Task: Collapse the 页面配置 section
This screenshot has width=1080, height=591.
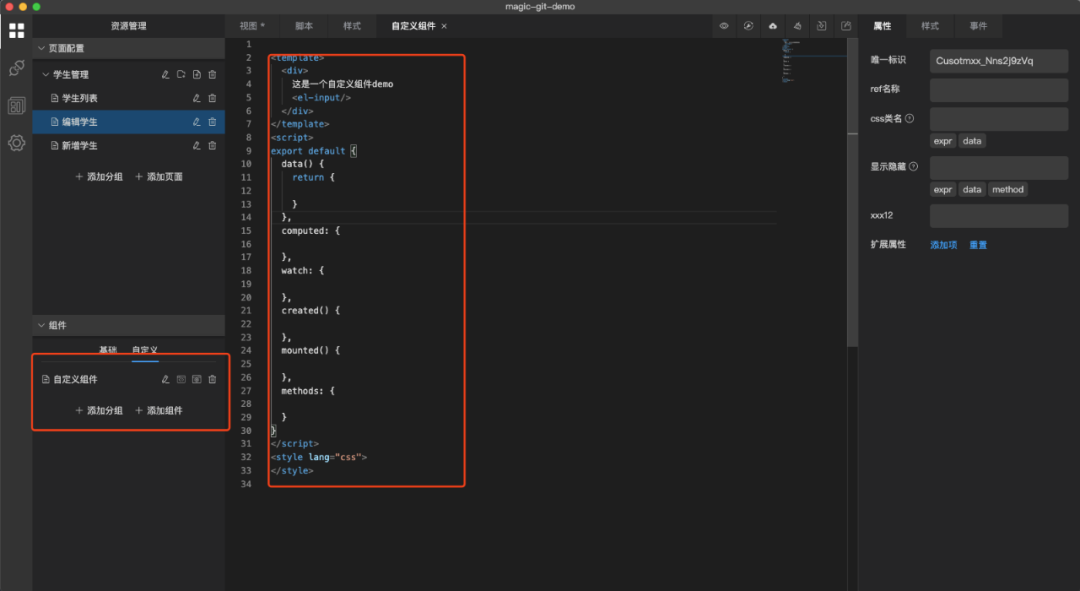Action: [x=41, y=48]
